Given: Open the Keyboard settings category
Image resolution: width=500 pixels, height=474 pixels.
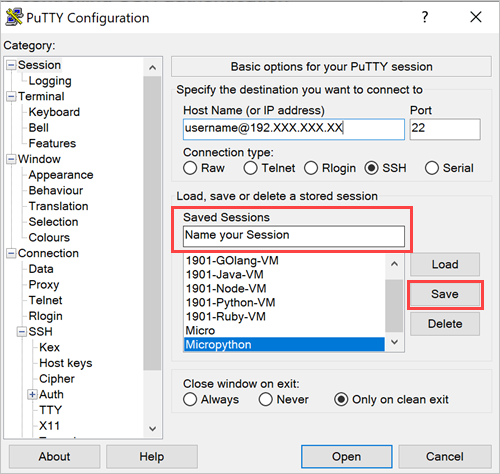Looking at the screenshot, I should point(54,112).
